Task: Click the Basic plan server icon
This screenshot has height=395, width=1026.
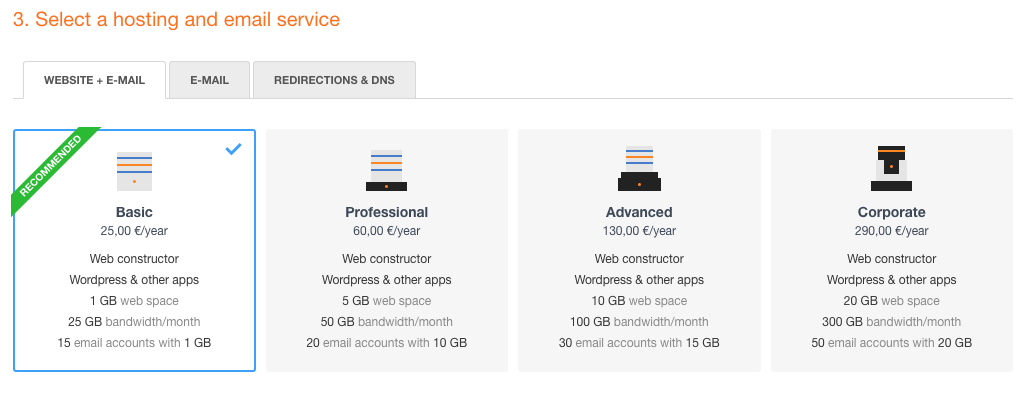Action: click(134, 171)
